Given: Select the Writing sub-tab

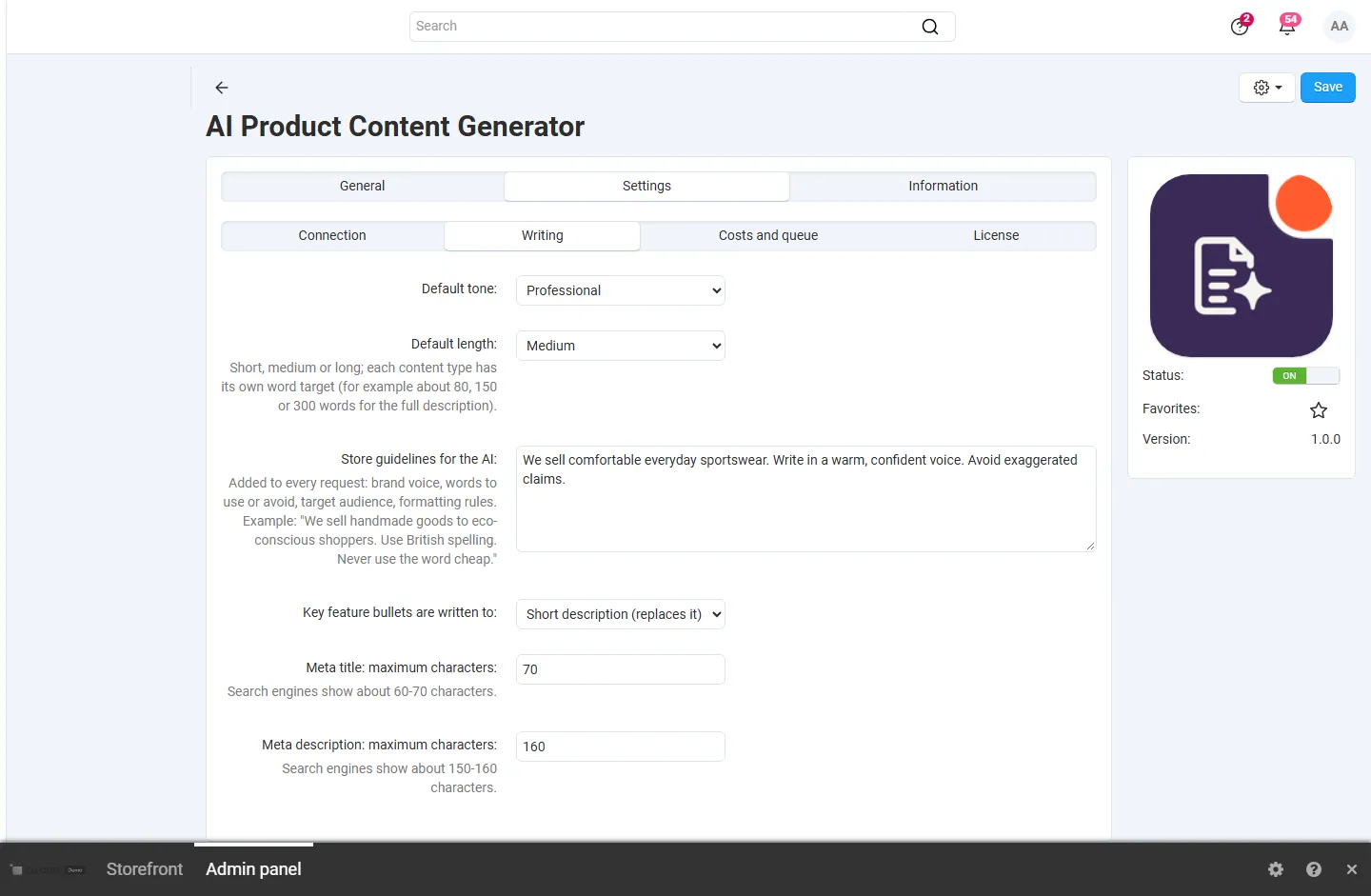Looking at the screenshot, I should coord(542,236).
